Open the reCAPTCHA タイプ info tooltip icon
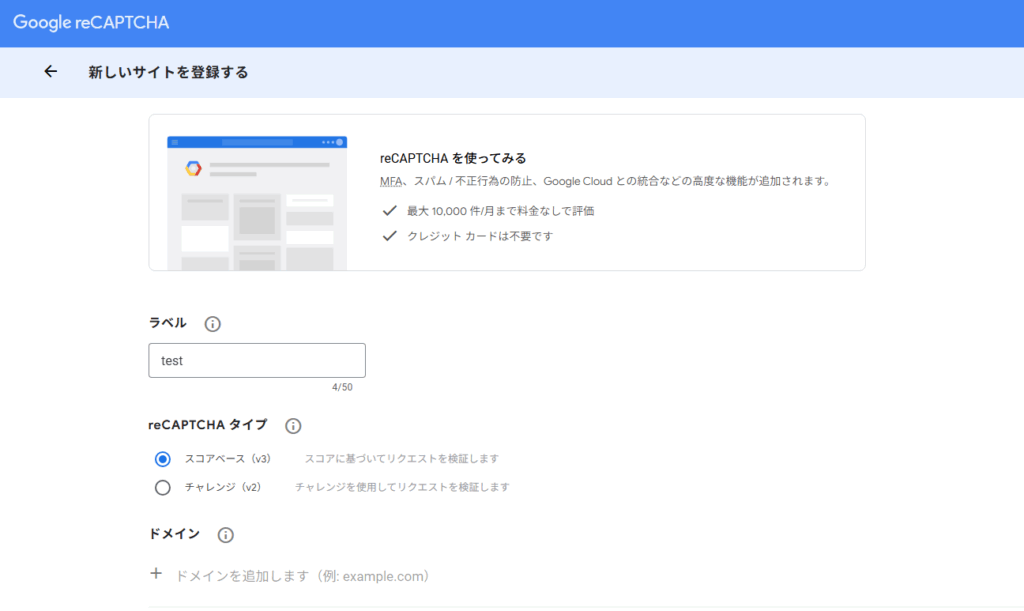Screen dimensions: 1024x611 [293, 426]
